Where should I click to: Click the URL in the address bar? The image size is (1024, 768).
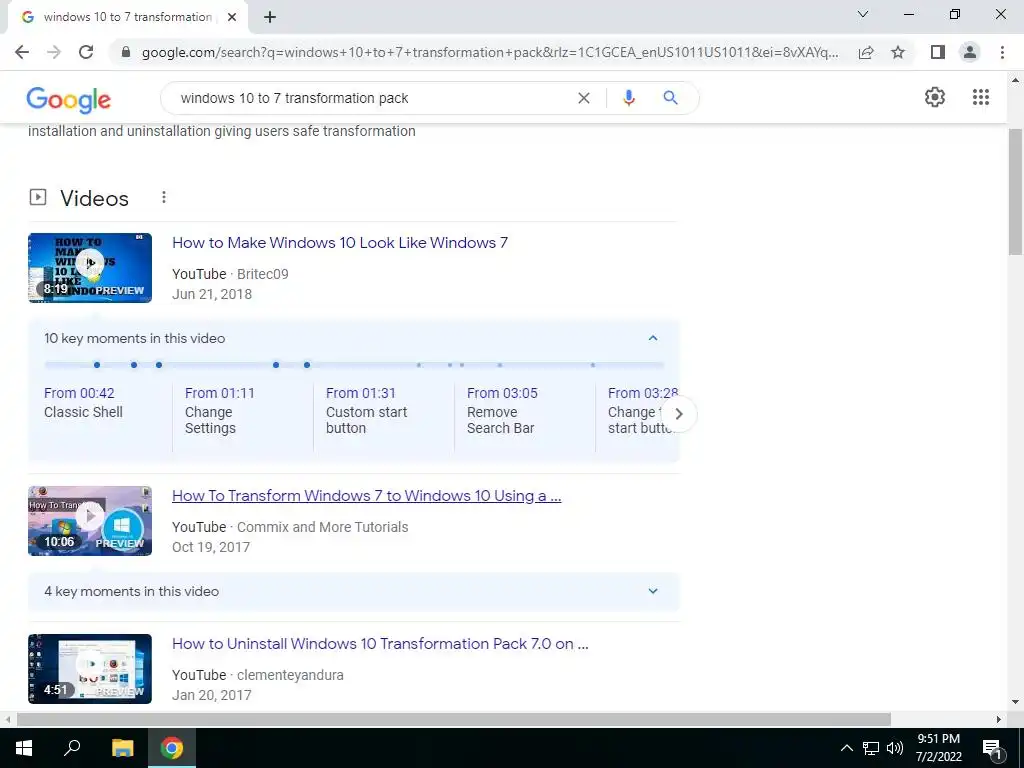click(x=490, y=52)
